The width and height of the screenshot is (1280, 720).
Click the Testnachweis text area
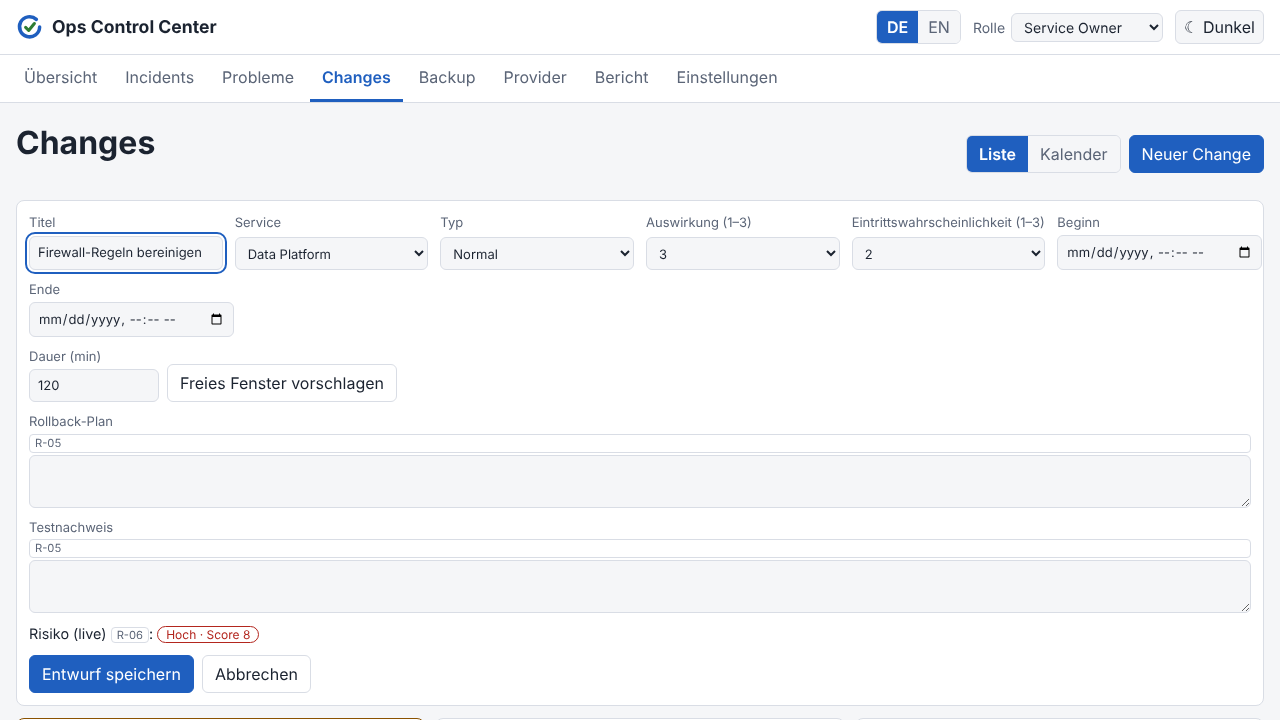(640, 586)
